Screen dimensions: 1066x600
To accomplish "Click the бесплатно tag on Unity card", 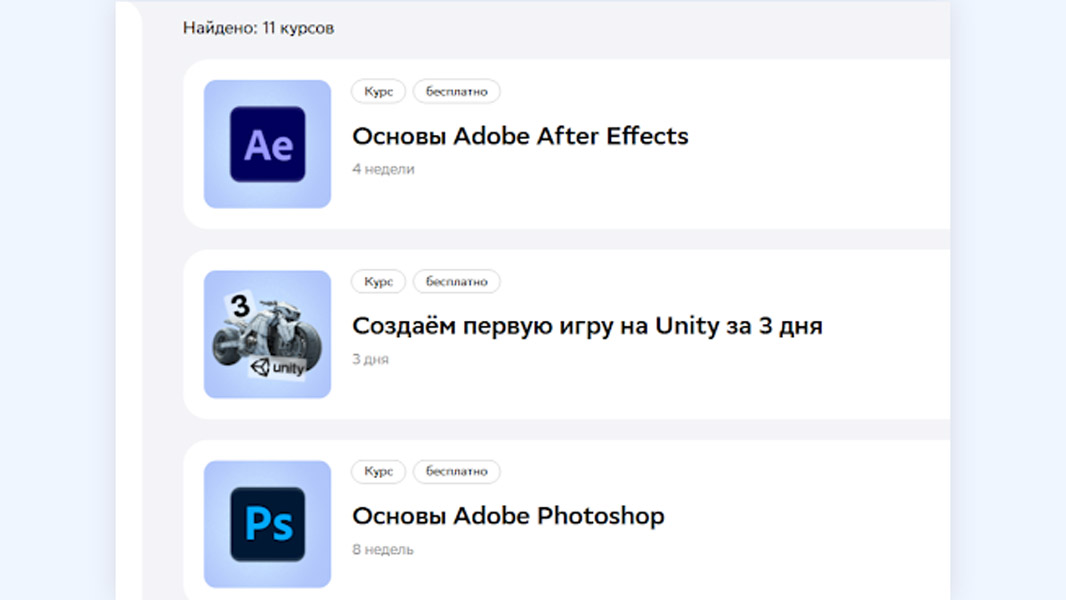I will coord(456,281).
